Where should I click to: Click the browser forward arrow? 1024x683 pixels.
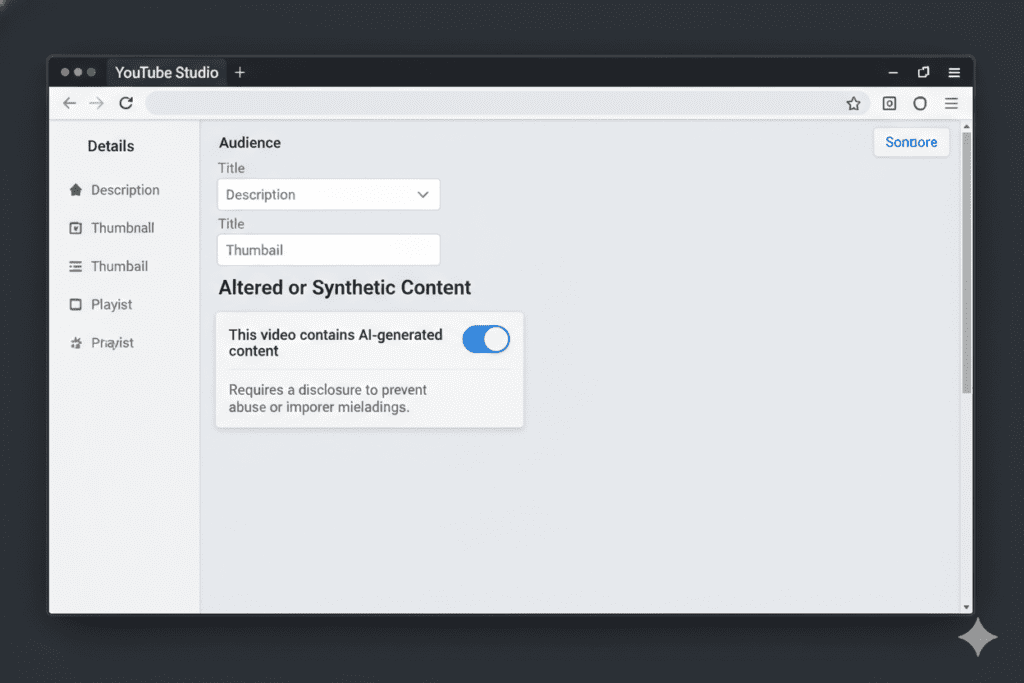(96, 103)
